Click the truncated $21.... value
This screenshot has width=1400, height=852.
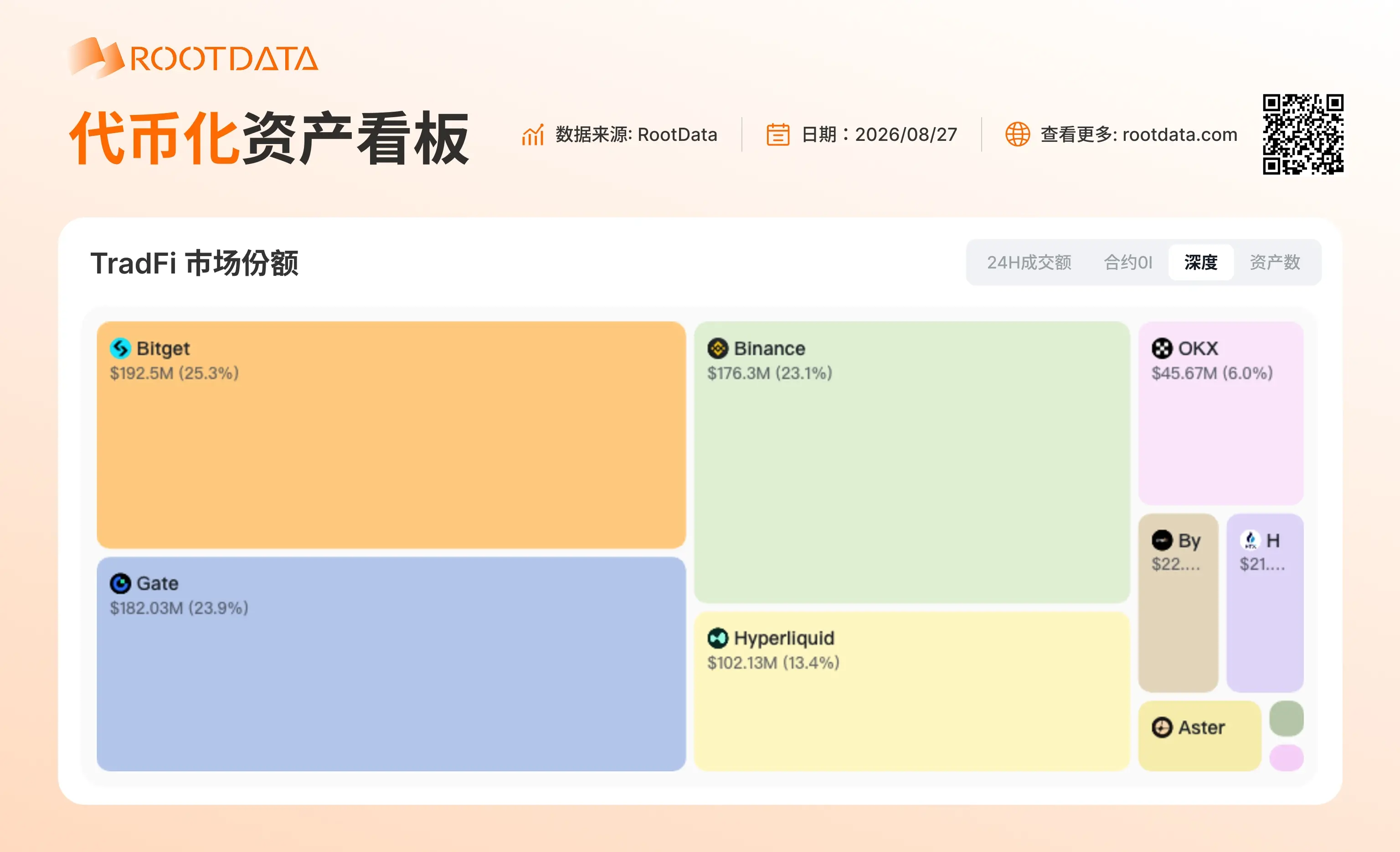(1262, 564)
